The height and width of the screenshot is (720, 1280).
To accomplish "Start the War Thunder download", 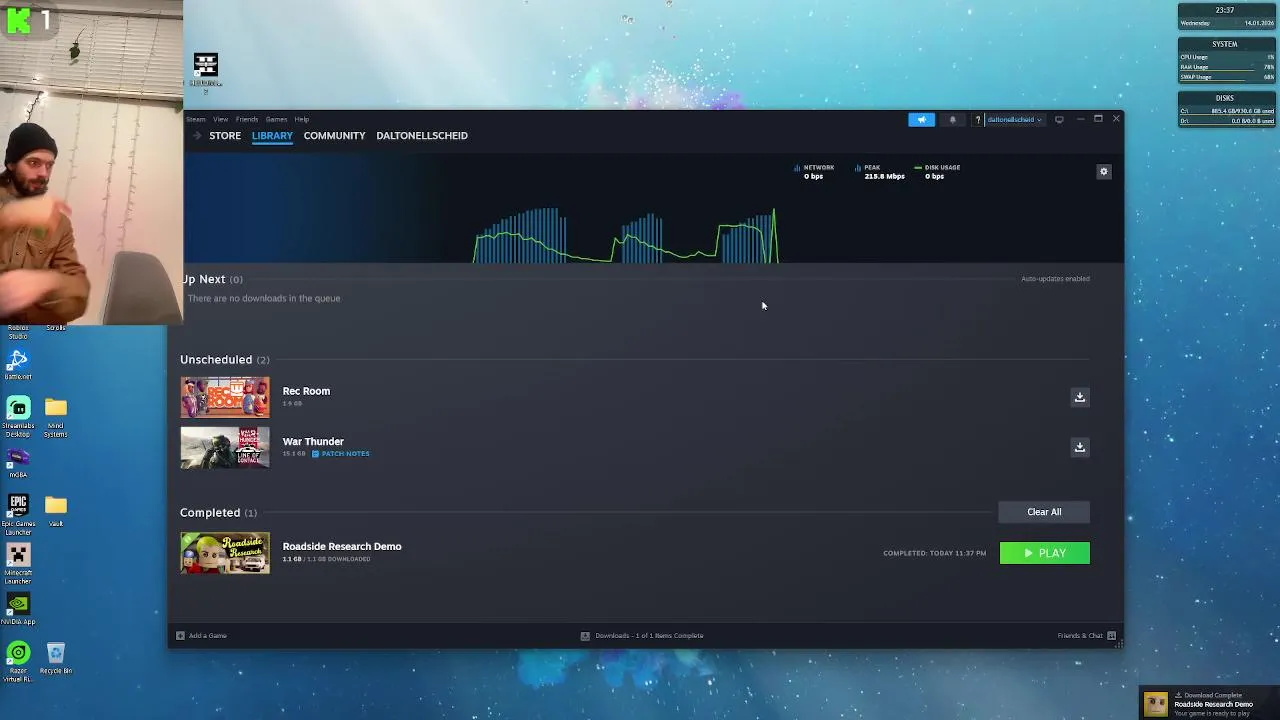I will (x=1079, y=447).
